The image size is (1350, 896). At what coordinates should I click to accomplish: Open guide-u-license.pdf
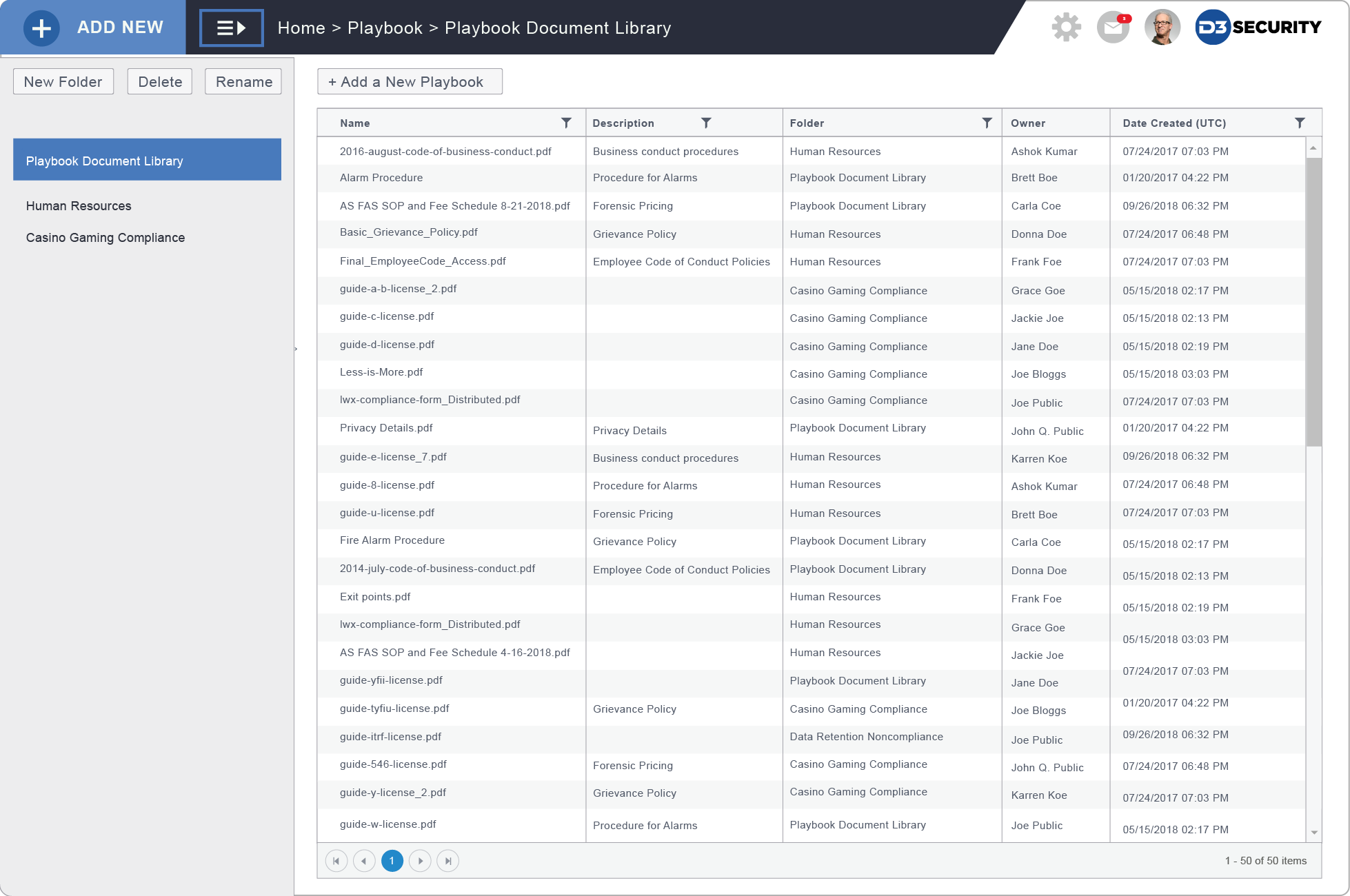click(x=387, y=513)
